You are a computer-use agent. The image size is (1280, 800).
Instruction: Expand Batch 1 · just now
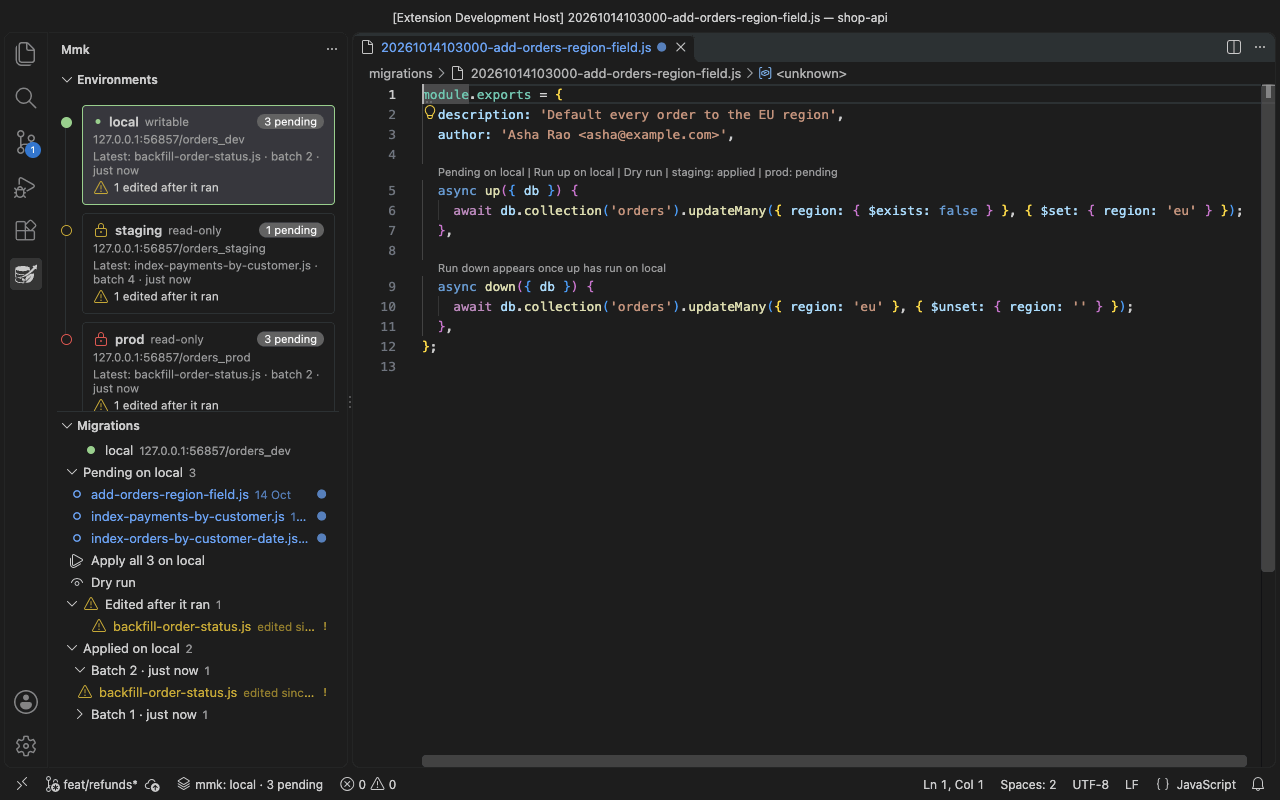[x=80, y=715]
